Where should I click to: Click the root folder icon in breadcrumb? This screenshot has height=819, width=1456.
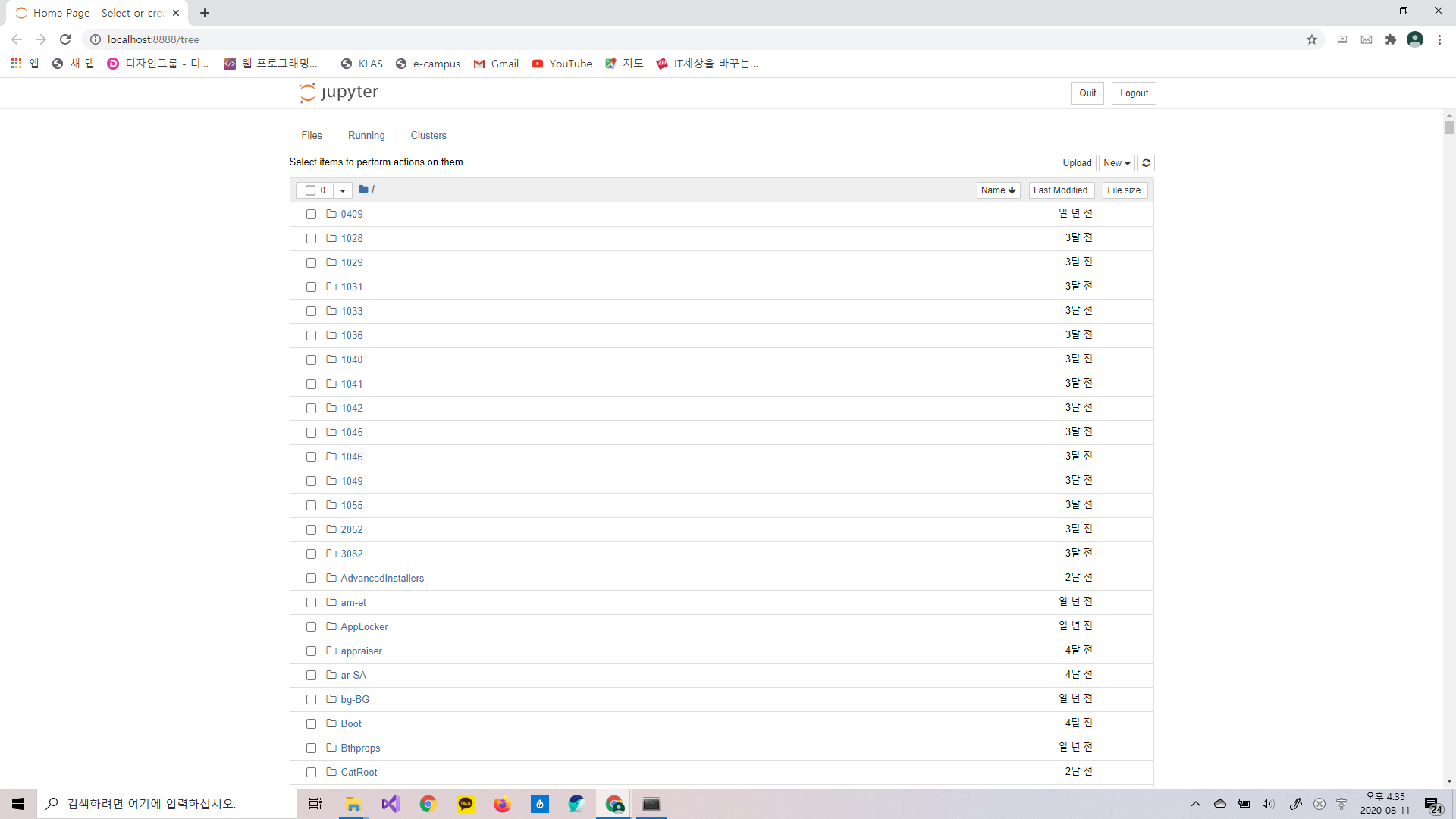[x=363, y=190]
